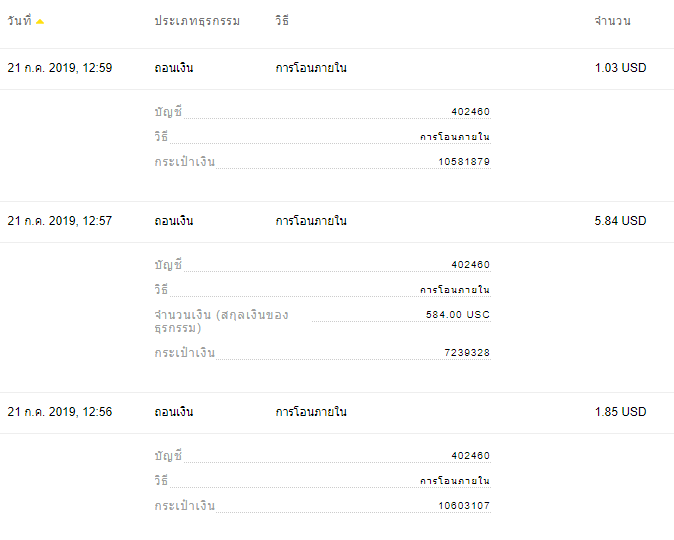Image resolution: width=674 pixels, height=540 pixels.
Task: Select the 1.03 USD amount
Action: pyautogui.click(x=620, y=68)
